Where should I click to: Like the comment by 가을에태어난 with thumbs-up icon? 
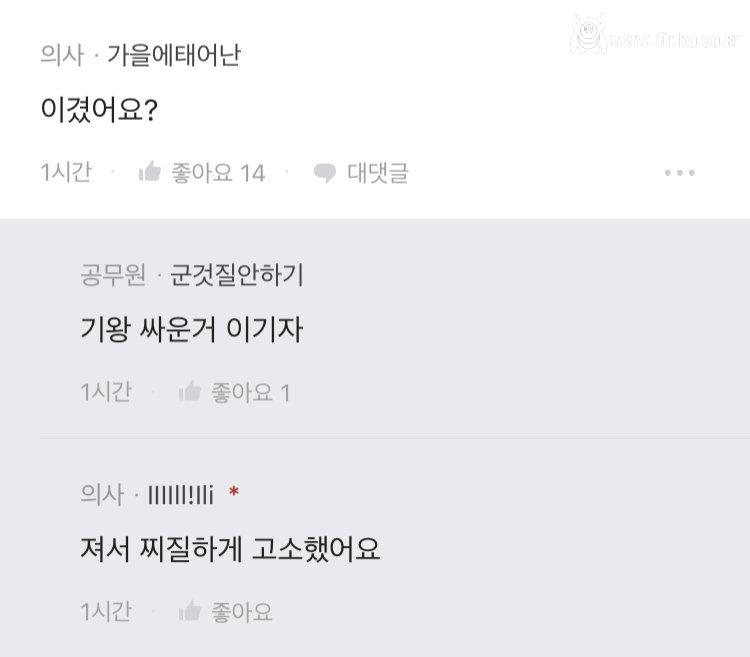pyautogui.click(x=150, y=172)
